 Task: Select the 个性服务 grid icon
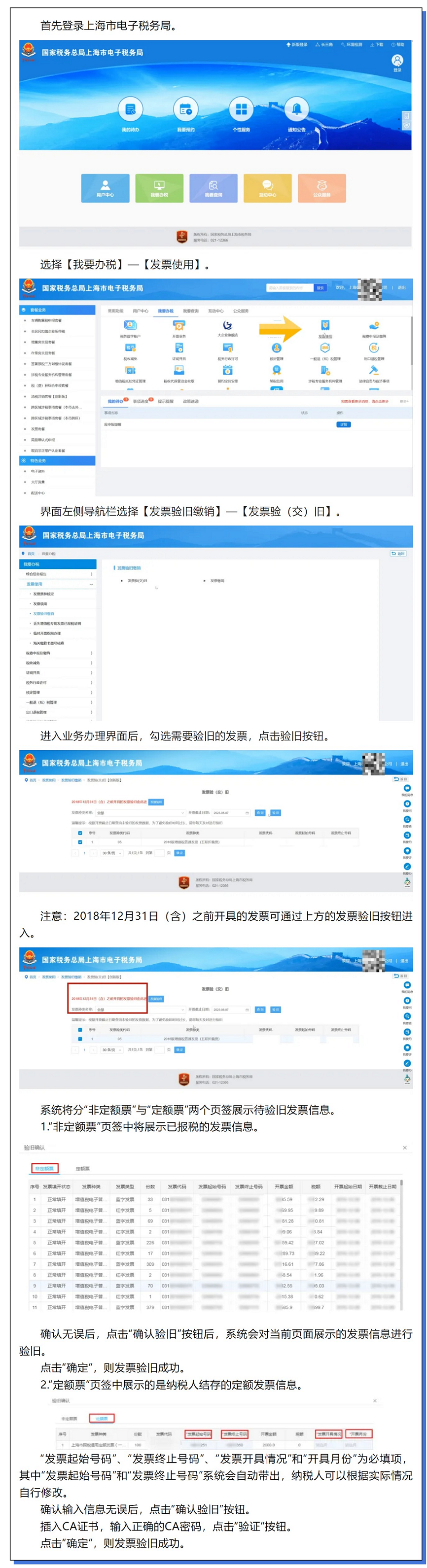pos(241,110)
